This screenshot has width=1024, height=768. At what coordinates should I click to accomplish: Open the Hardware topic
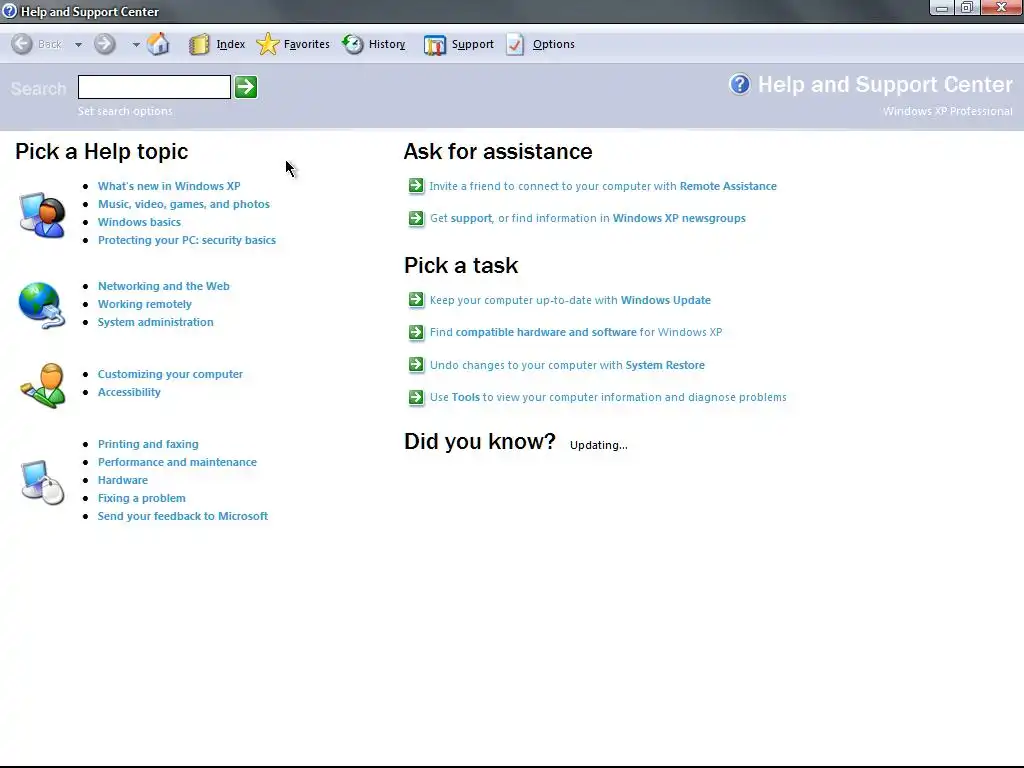pos(123,480)
